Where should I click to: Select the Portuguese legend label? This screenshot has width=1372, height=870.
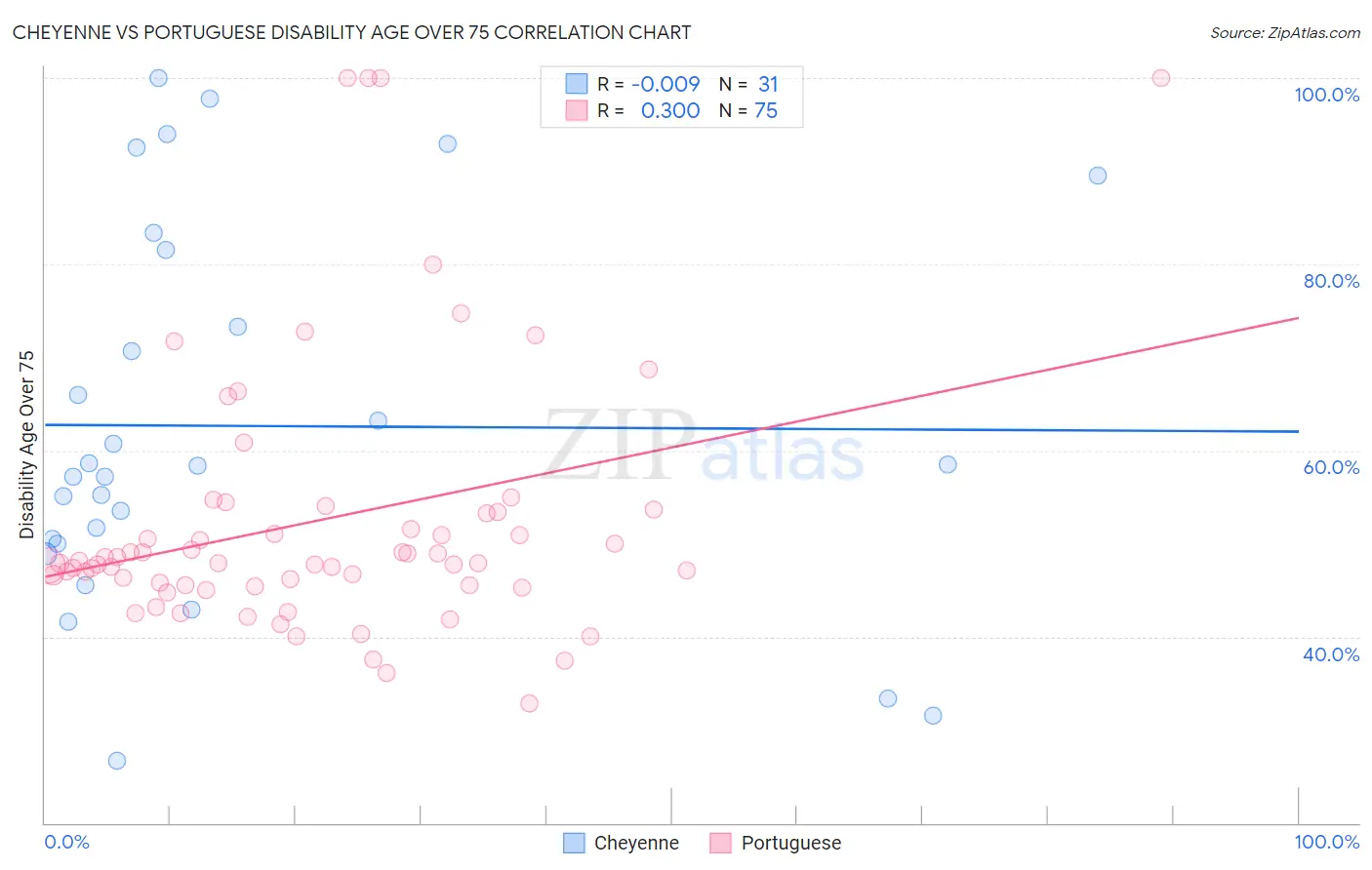pyautogui.click(x=790, y=843)
